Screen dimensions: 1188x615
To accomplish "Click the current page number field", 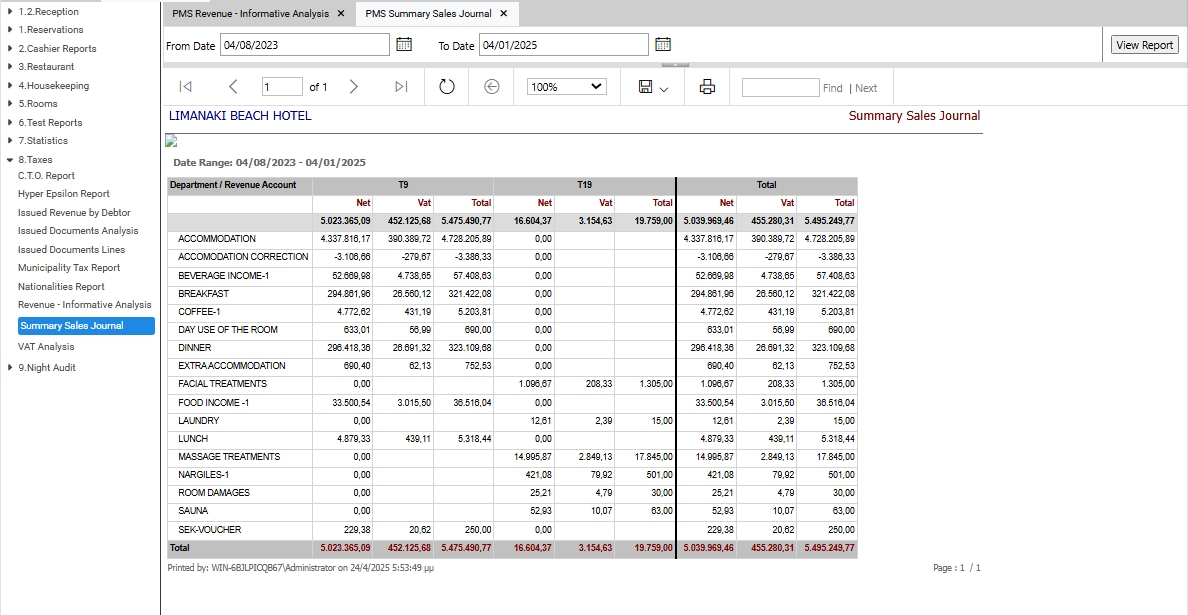I will pyautogui.click(x=282, y=87).
